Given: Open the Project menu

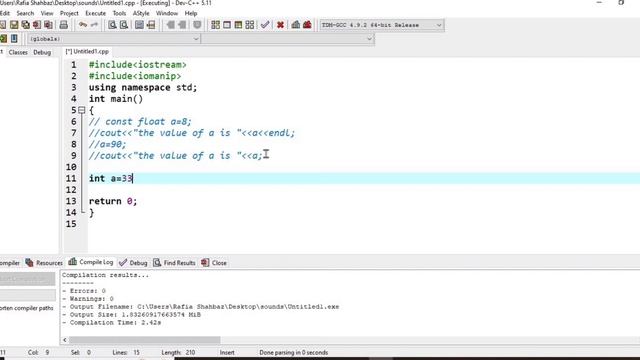Looking at the screenshot, I should (x=69, y=13).
